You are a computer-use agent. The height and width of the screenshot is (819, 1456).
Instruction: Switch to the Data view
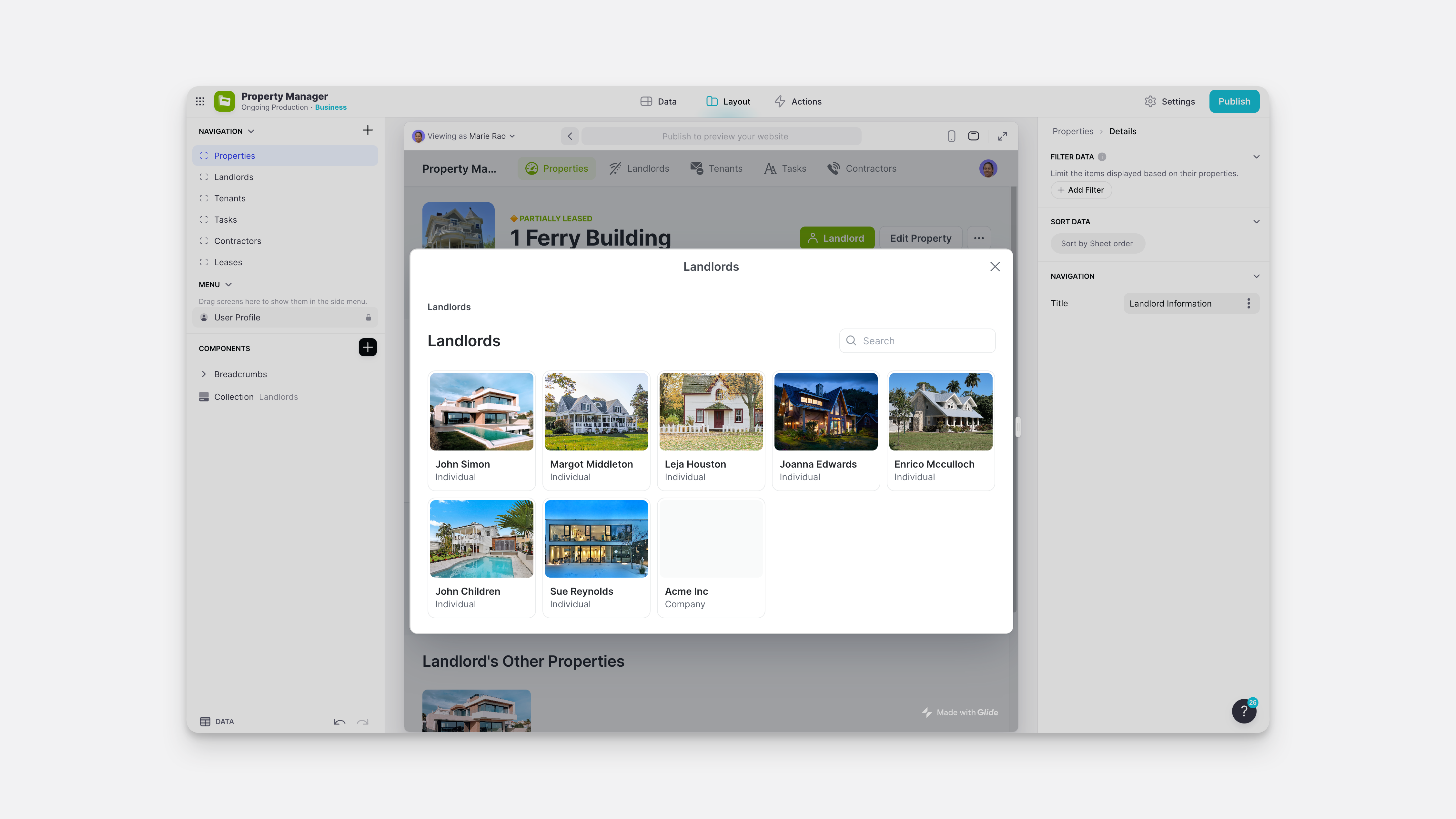pos(658,101)
